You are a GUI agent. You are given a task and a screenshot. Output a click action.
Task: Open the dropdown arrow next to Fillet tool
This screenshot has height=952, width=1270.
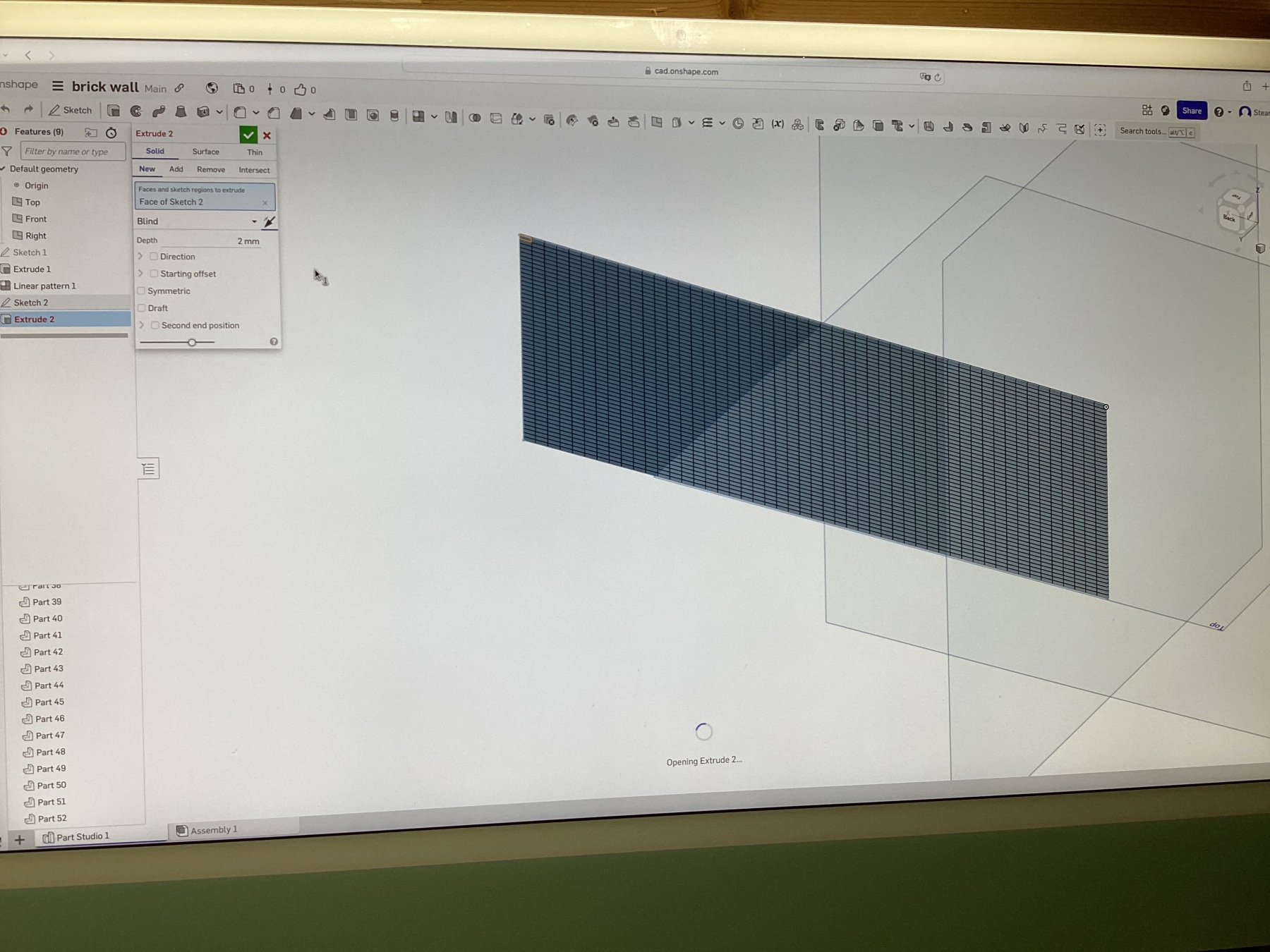[256, 112]
